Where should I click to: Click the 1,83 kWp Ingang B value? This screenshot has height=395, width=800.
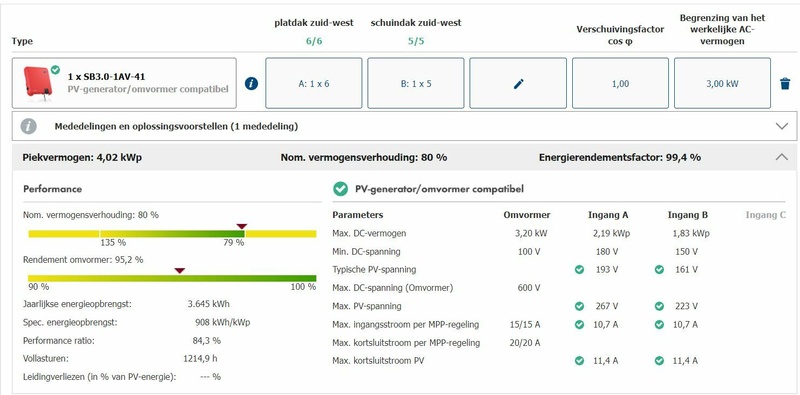(x=691, y=233)
